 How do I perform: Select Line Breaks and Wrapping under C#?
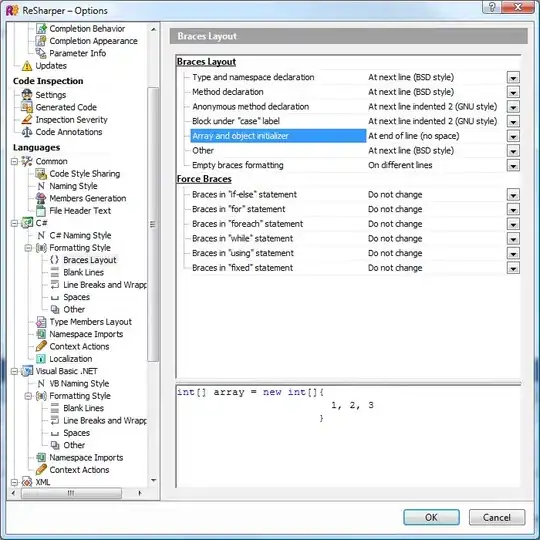105,285
